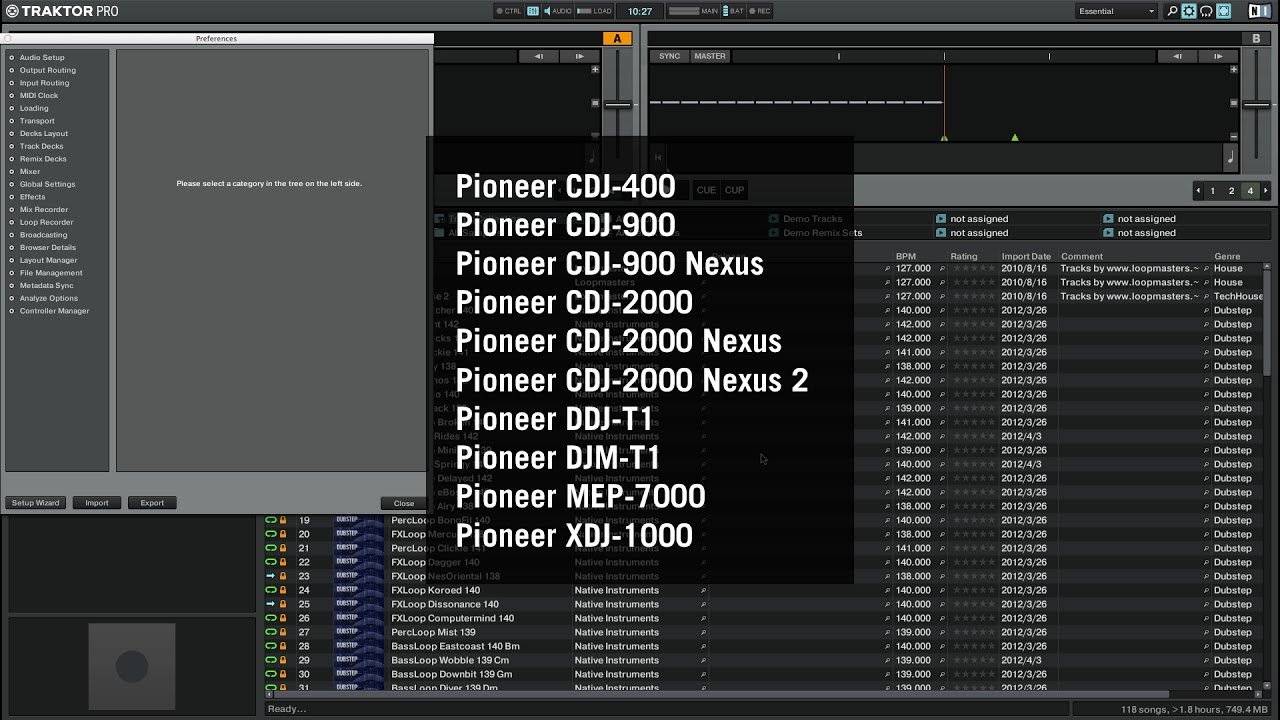The width and height of the screenshot is (1280, 720).
Task: Open Analyze Options preferences category
Action: [49, 298]
